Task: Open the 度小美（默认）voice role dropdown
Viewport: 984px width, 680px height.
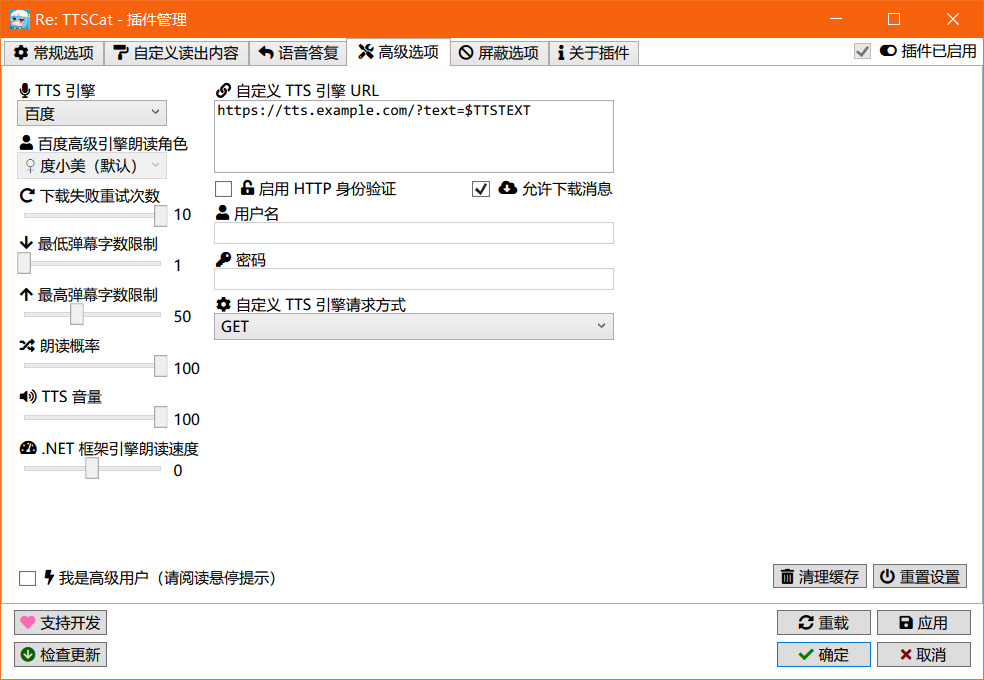Action: (92, 166)
